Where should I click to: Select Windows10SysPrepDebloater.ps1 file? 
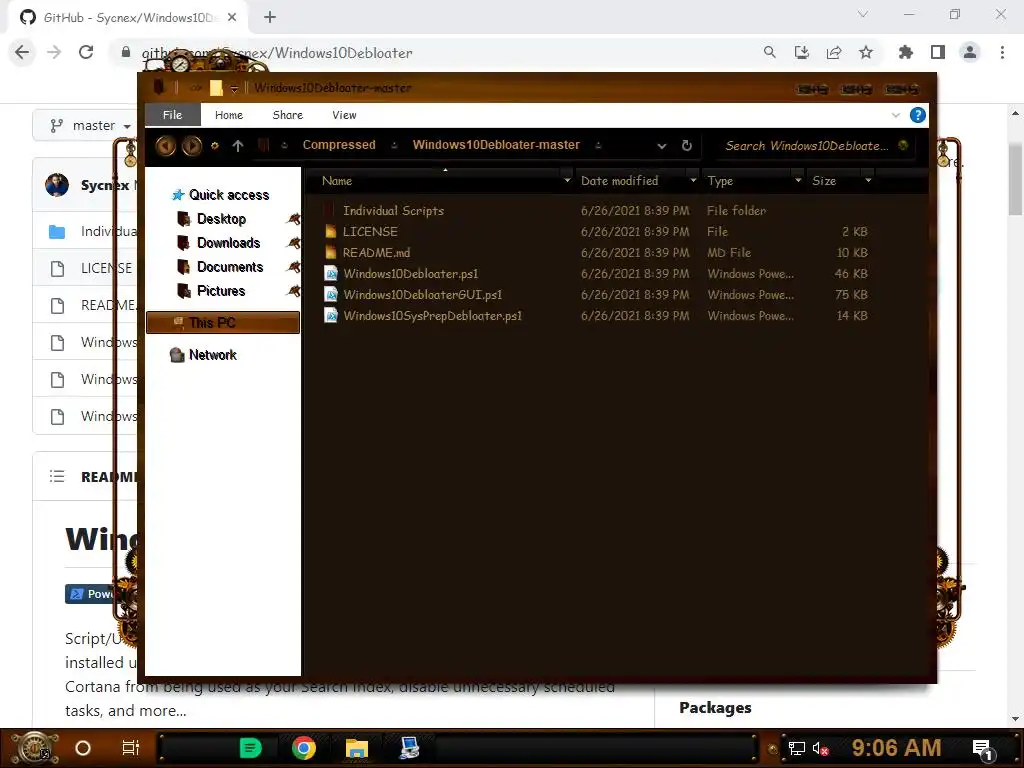(432, 315)
